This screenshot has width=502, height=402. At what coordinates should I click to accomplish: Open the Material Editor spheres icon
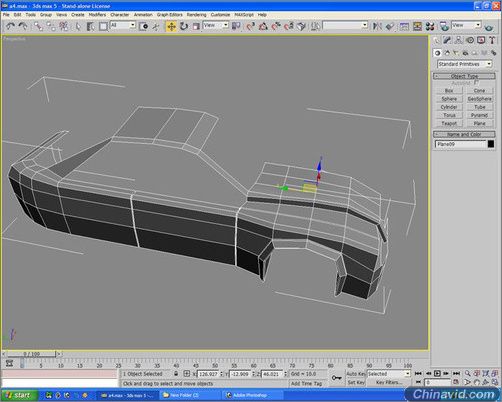click(x=430, y=26)
